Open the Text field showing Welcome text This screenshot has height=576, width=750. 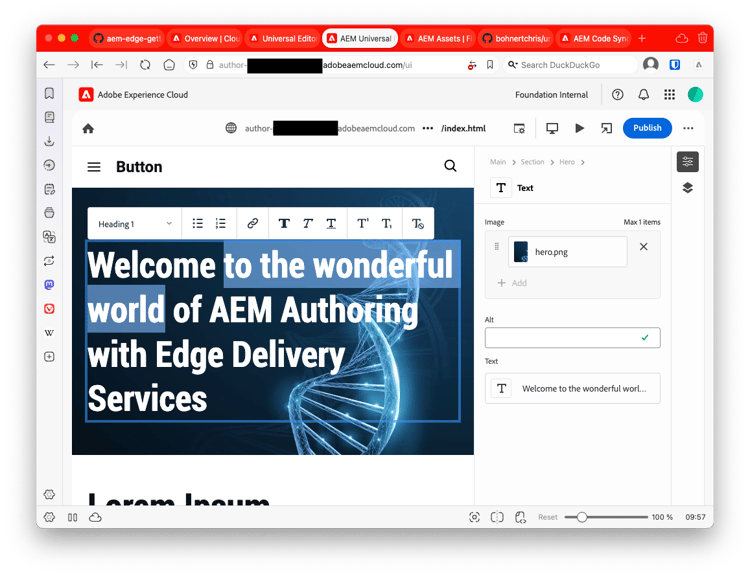pos(573,388)
